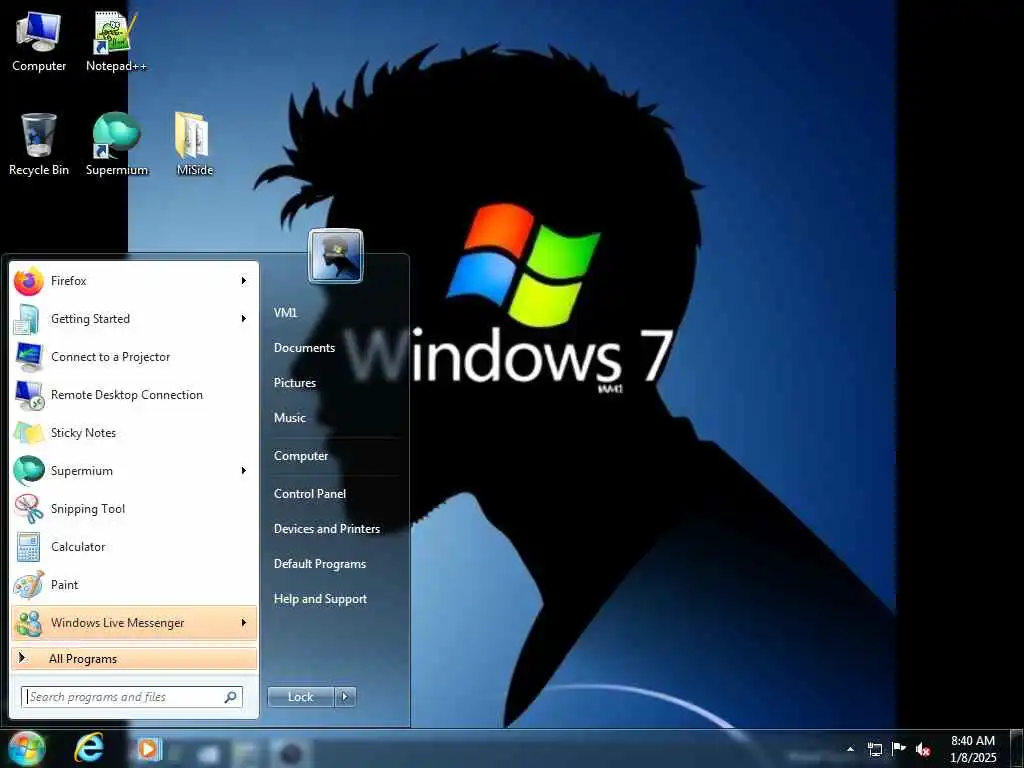Show hidden tray icons arrow
The image size is (1024, 768).
pyautogui.click(x=850, y=749)
